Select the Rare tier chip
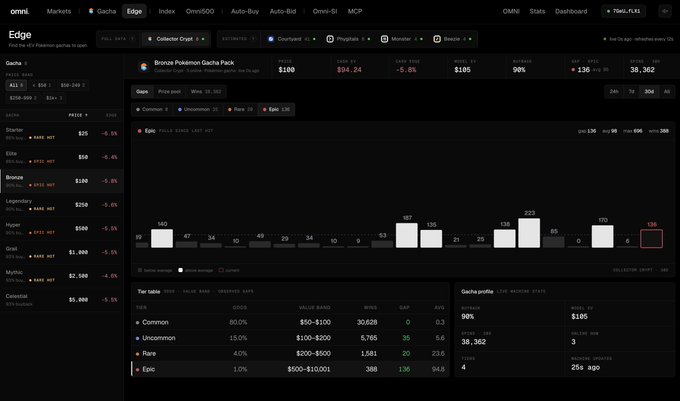 tap(240, 110)
